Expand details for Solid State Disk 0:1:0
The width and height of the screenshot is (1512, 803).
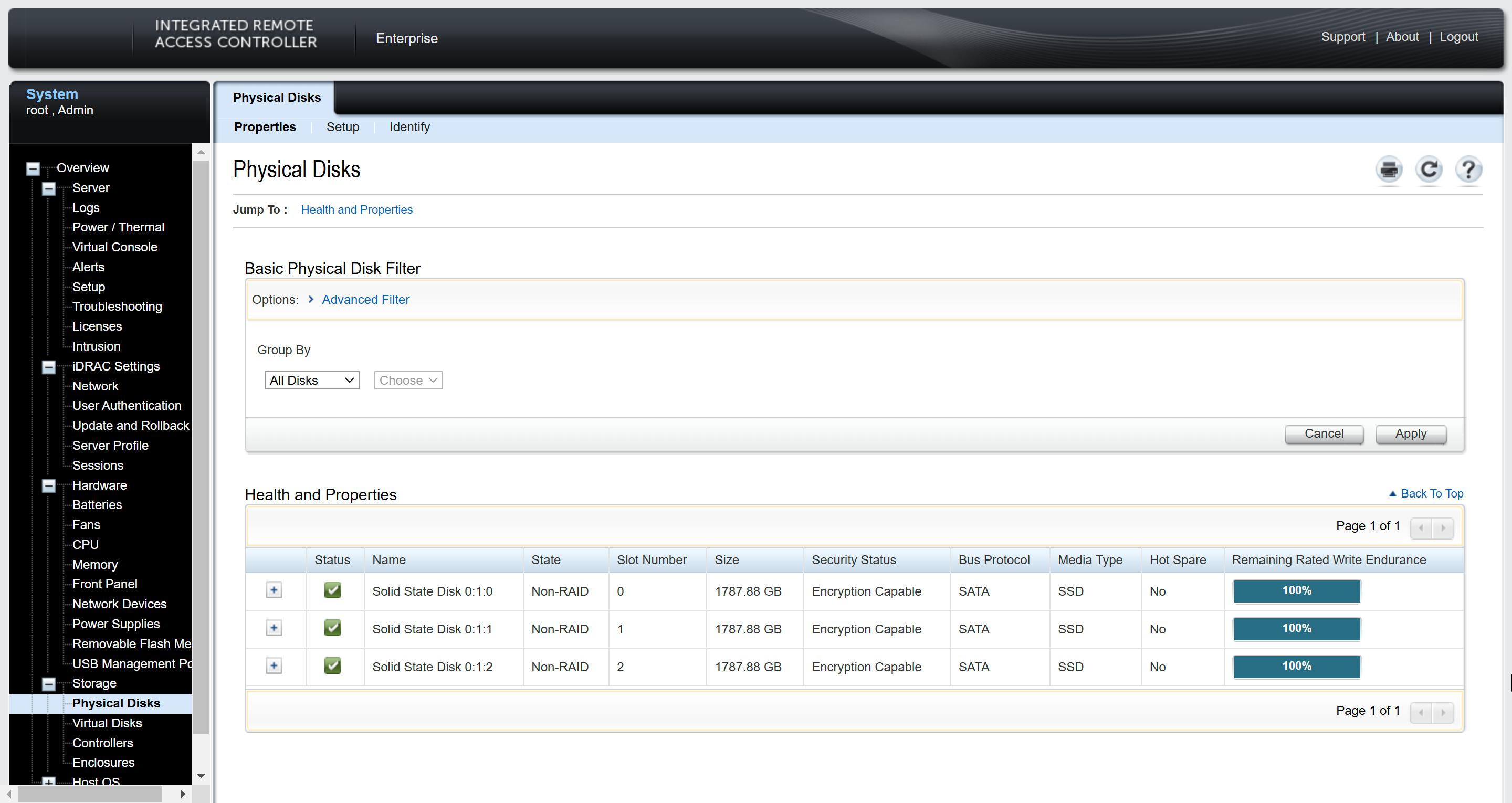pos(274,590)
